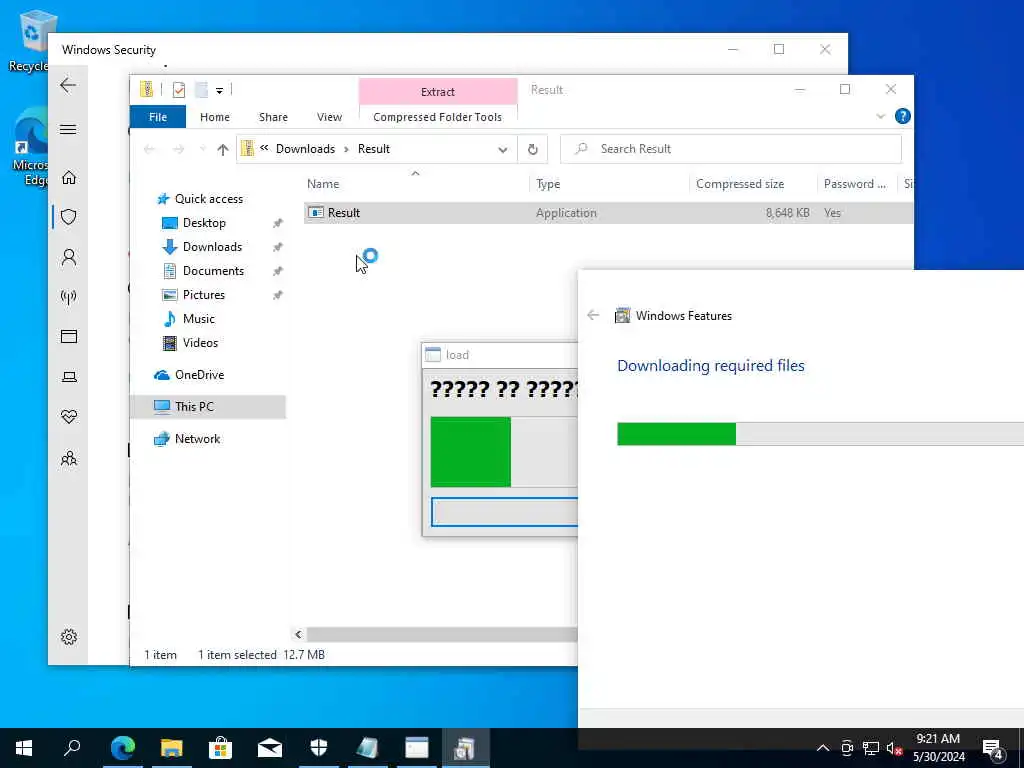The width and height of the screenshot is (1024, 768).
Task: Open the File tab in Explorer
Action: (x=158, y=117)
